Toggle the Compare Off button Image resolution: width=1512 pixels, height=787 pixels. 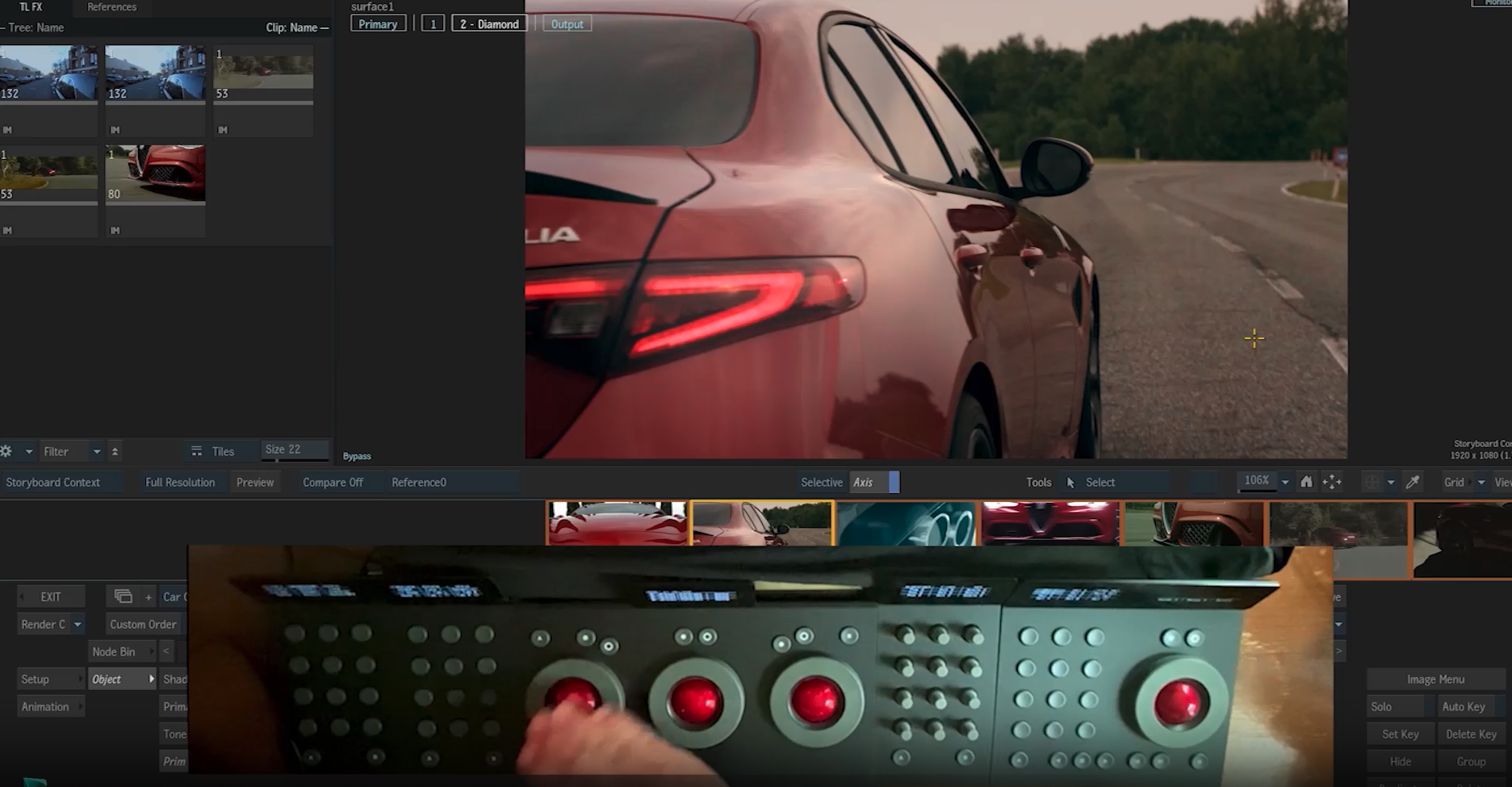click(333, 482)
